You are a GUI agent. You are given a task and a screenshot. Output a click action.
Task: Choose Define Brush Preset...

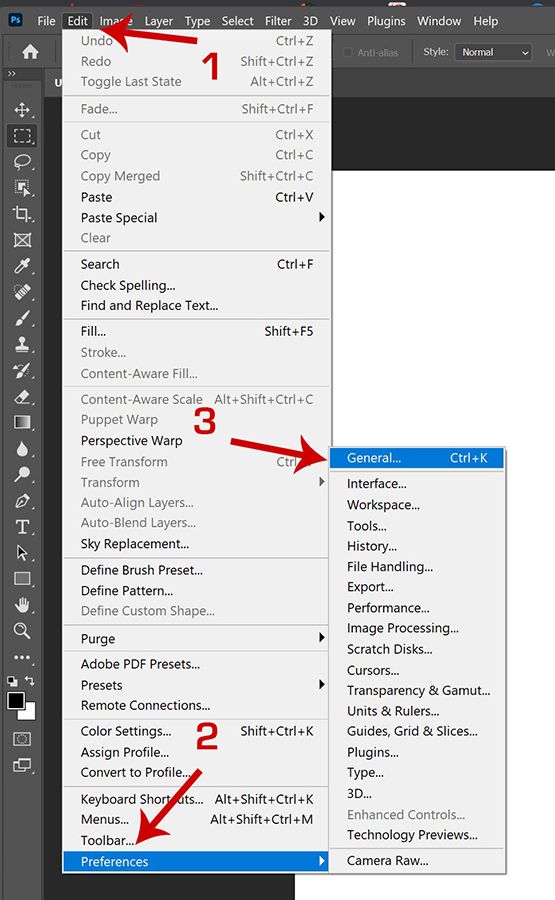tap(196, 570)
